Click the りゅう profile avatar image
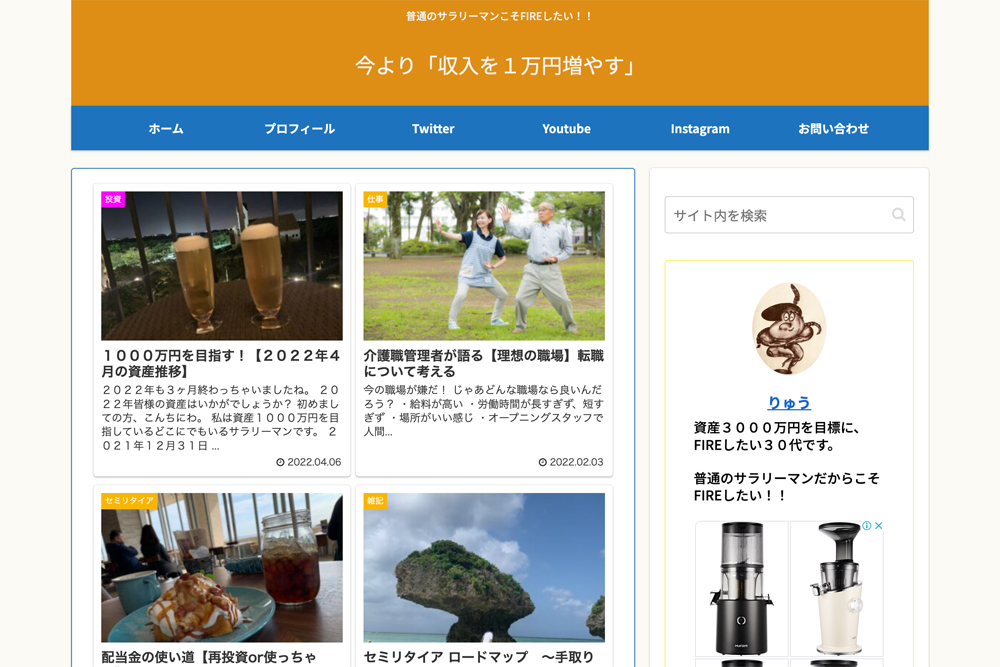1000x667 pixels. point(789,329)
